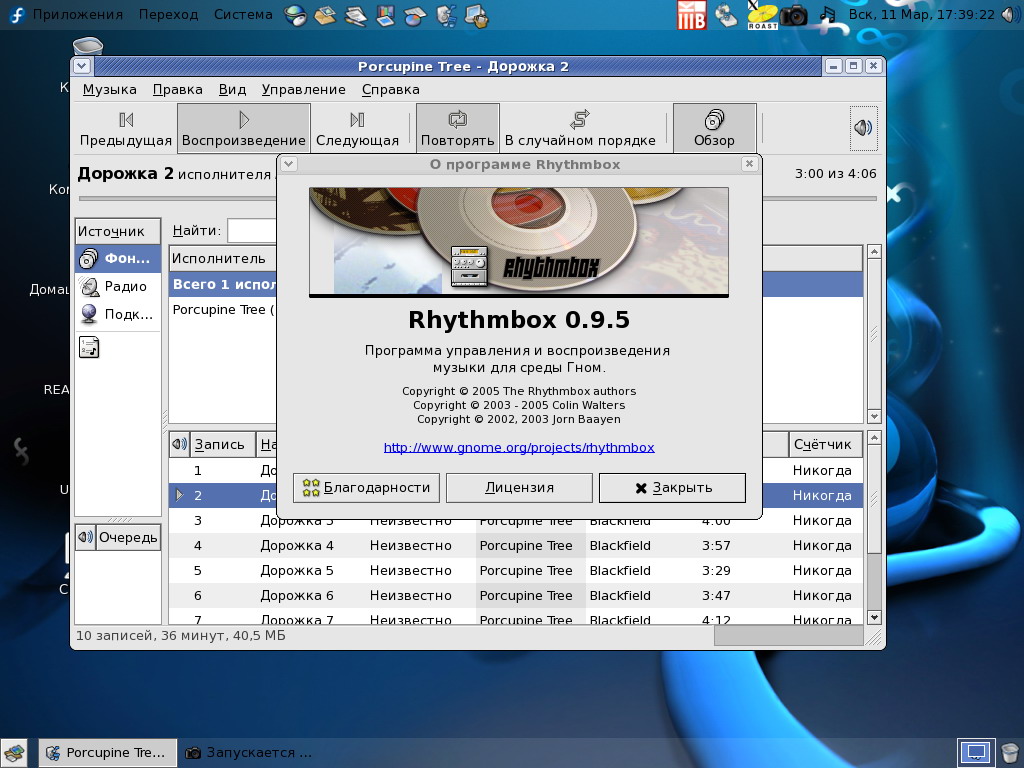This screenshot has width=1024, height=768.
Task: Skip to next track with Следующая
Action: pos(357,129)
